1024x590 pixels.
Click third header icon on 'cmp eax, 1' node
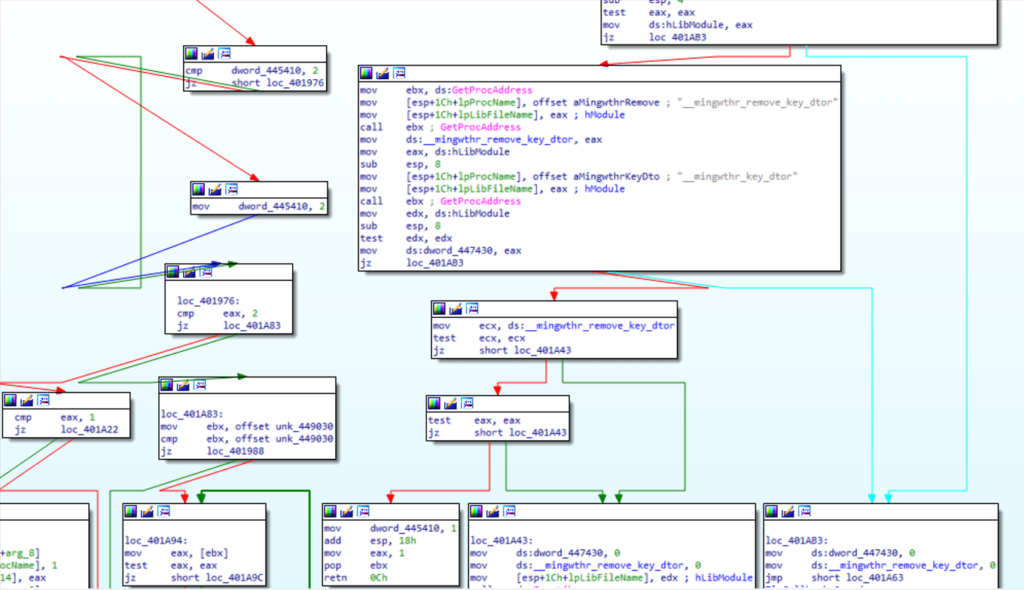coord(43,400)
